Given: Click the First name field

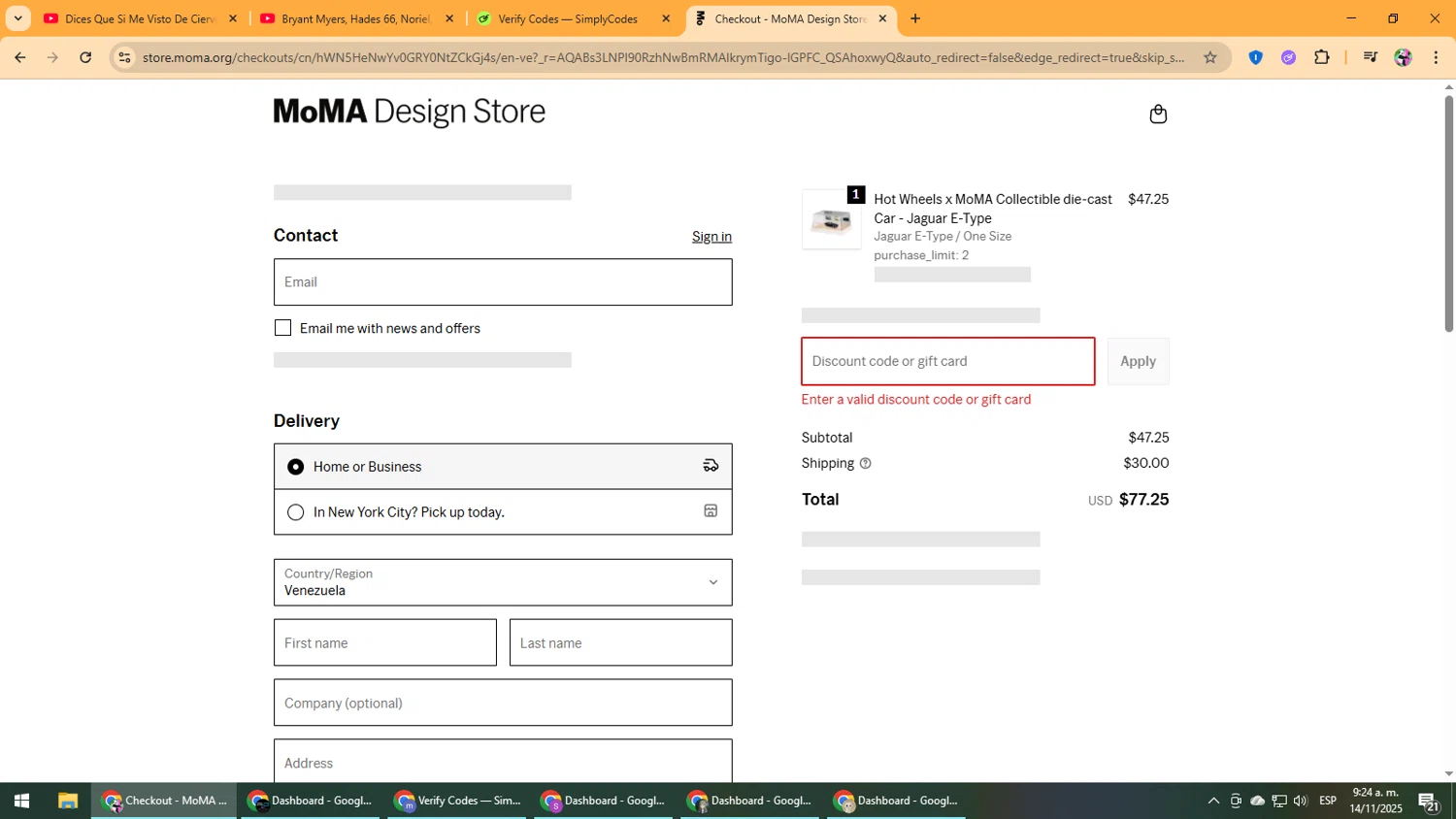Looking at the screenshot, I should click(x=385, y=642).
